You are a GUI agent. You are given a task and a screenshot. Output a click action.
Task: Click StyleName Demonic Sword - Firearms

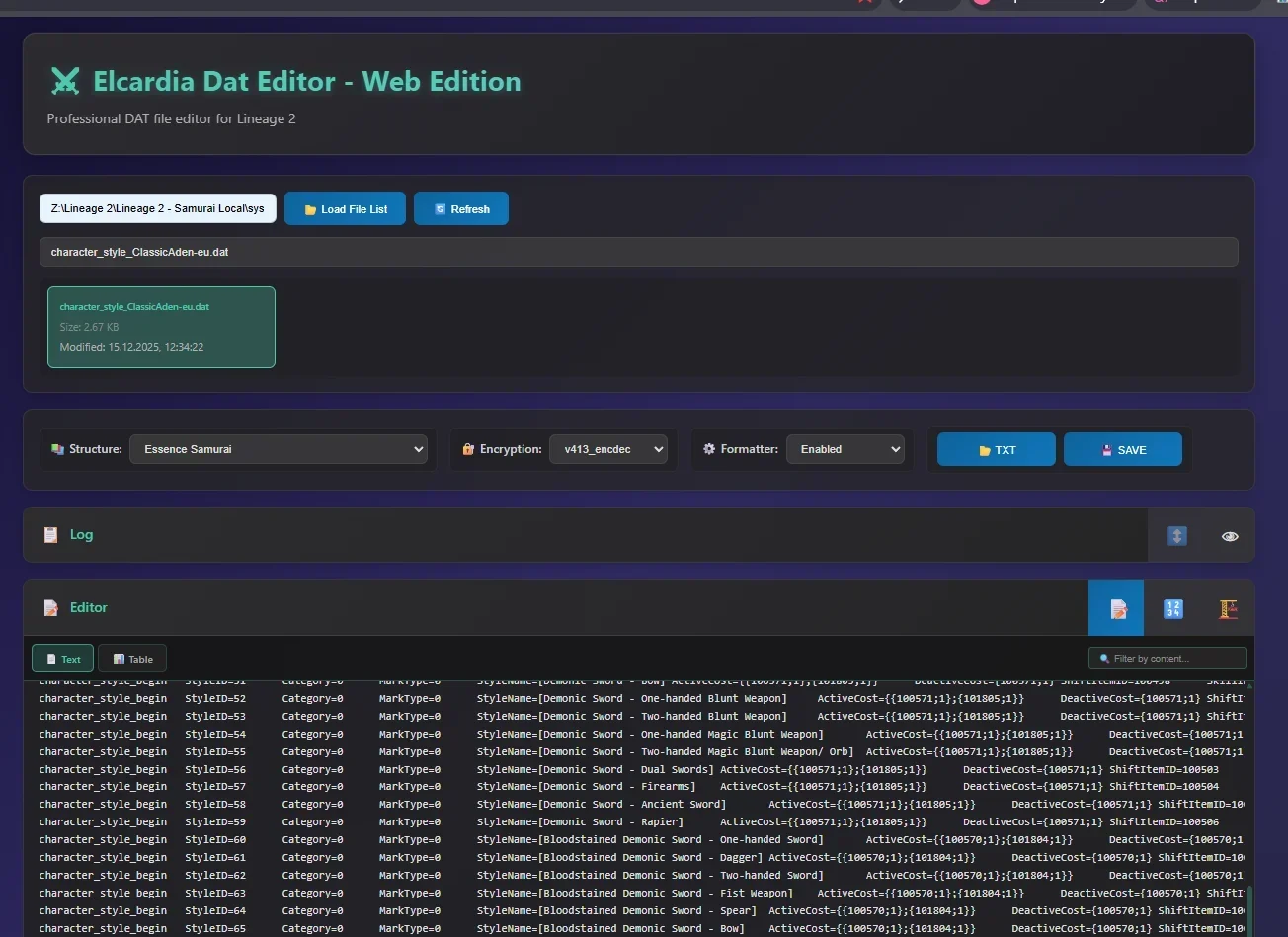point(586,787)
